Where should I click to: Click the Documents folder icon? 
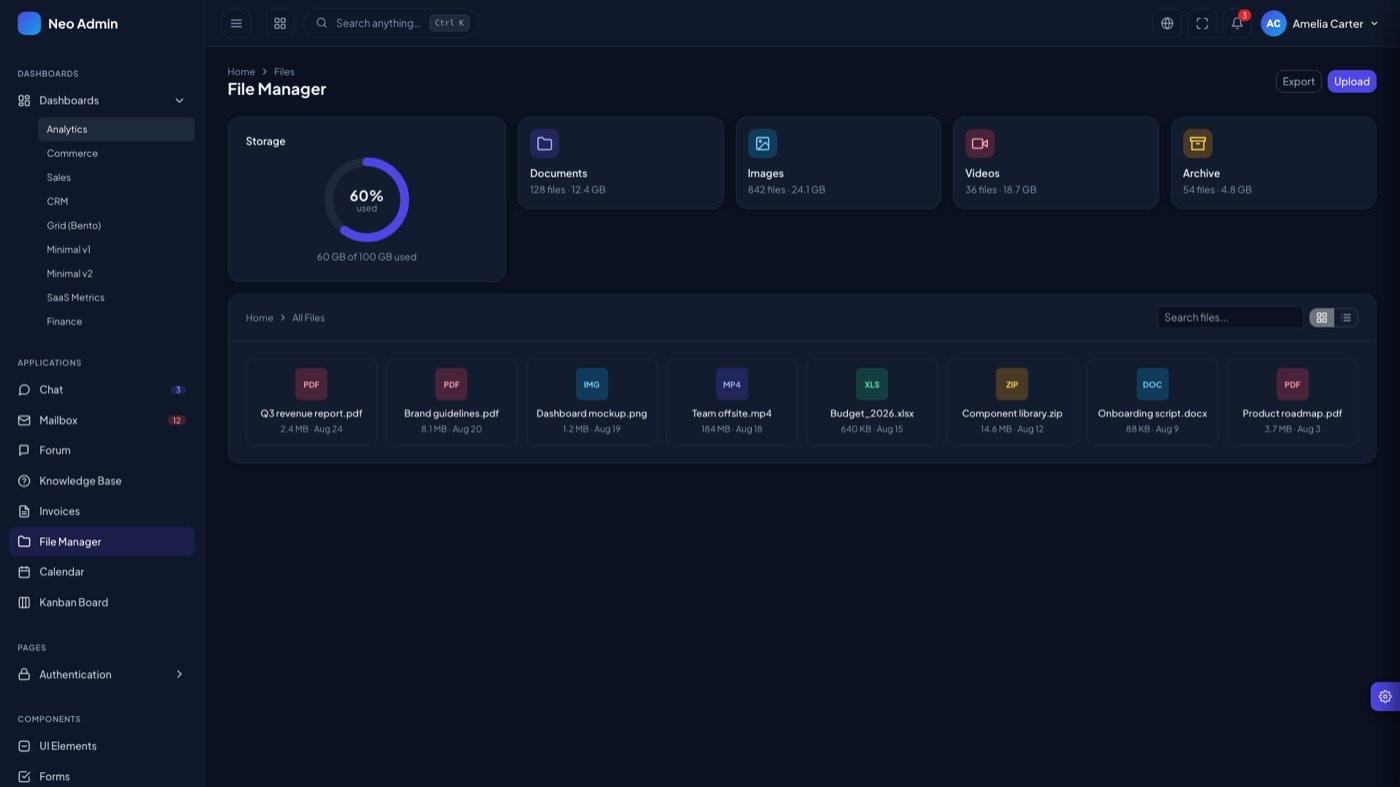click(x=545, y=143)
